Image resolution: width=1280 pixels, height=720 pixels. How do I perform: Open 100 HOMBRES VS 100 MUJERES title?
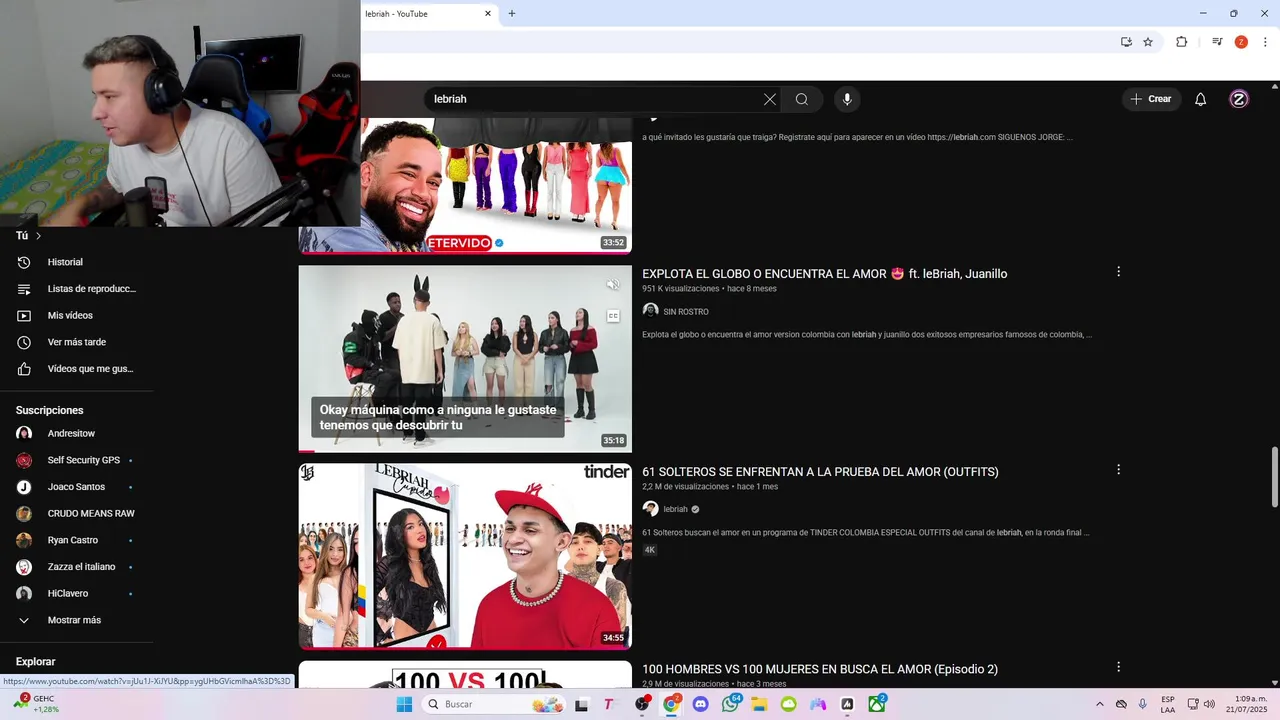[x=820, y=669]
